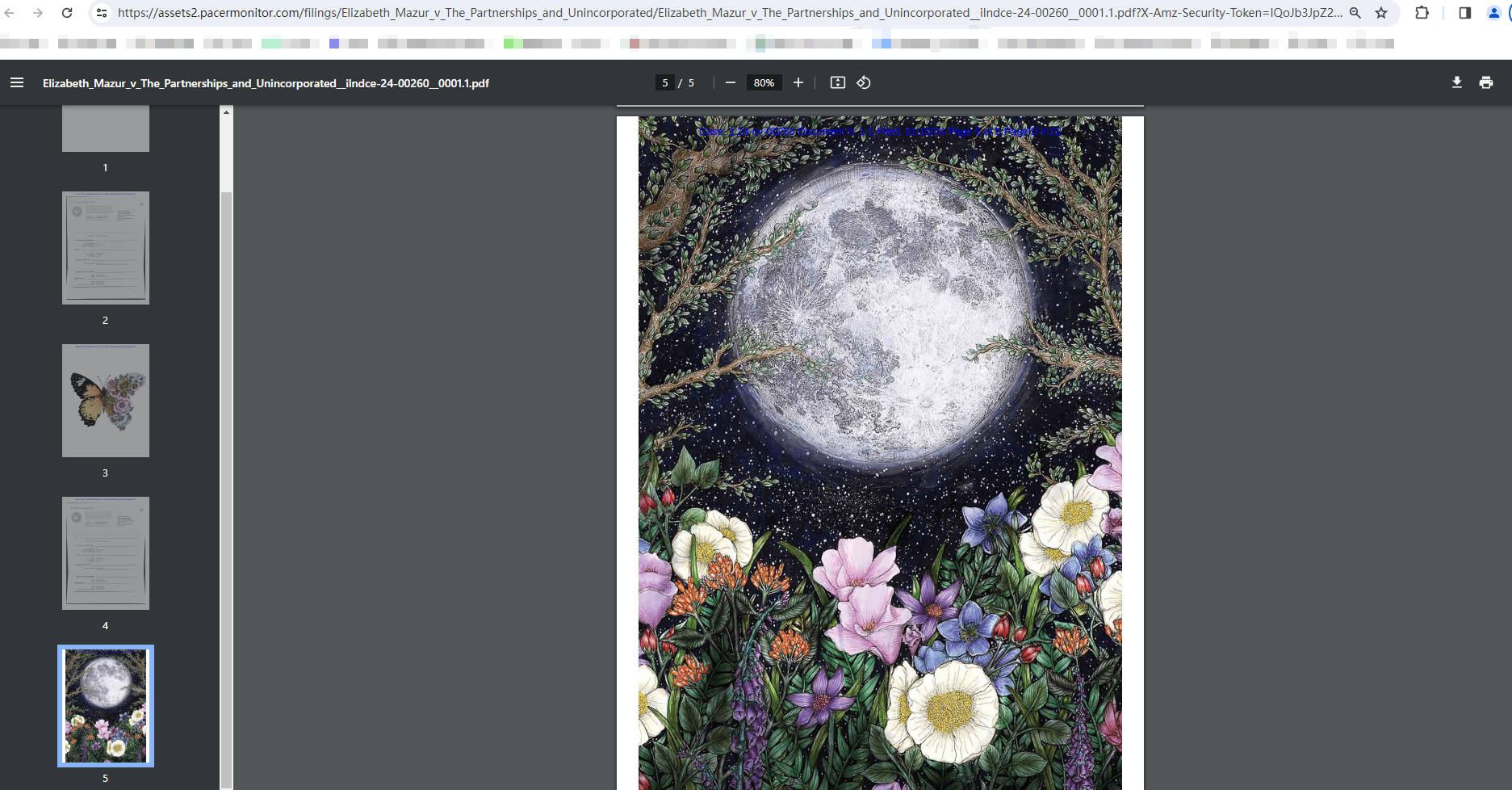Click the 80% zoom level field
This screenshot has height=790, width=1512.
(x=764, y=82)
